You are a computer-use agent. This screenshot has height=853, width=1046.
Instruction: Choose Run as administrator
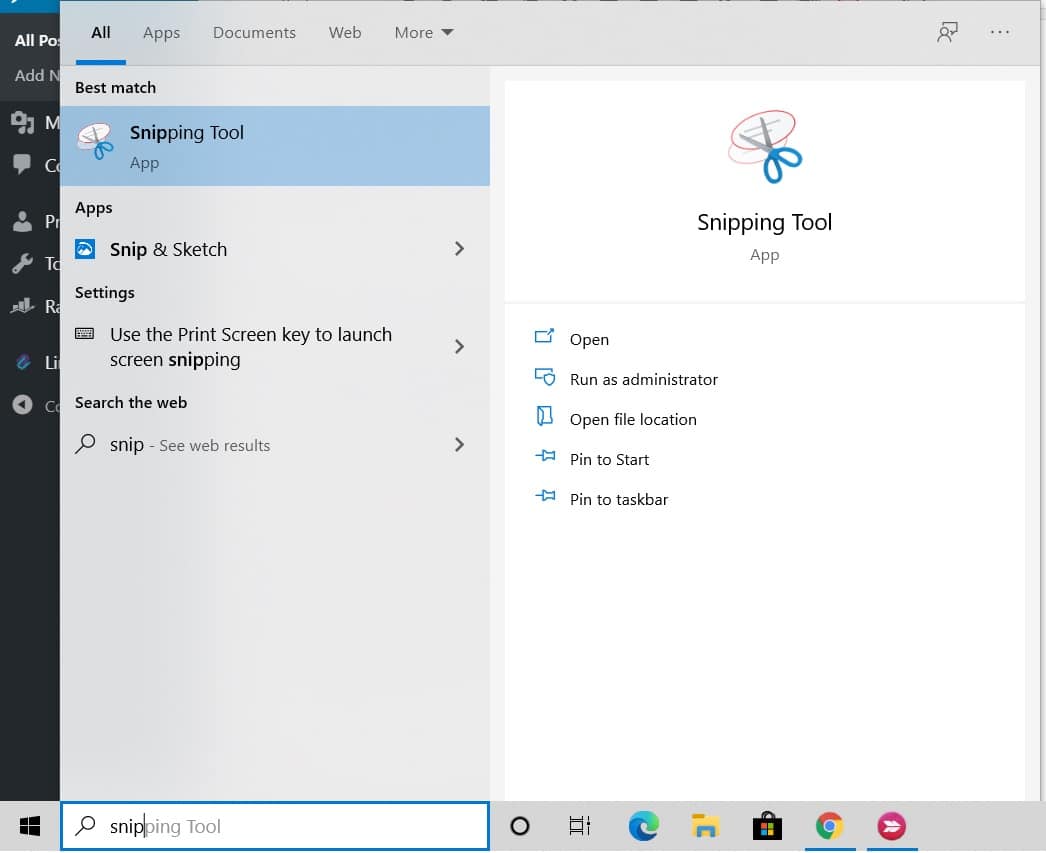644,379
